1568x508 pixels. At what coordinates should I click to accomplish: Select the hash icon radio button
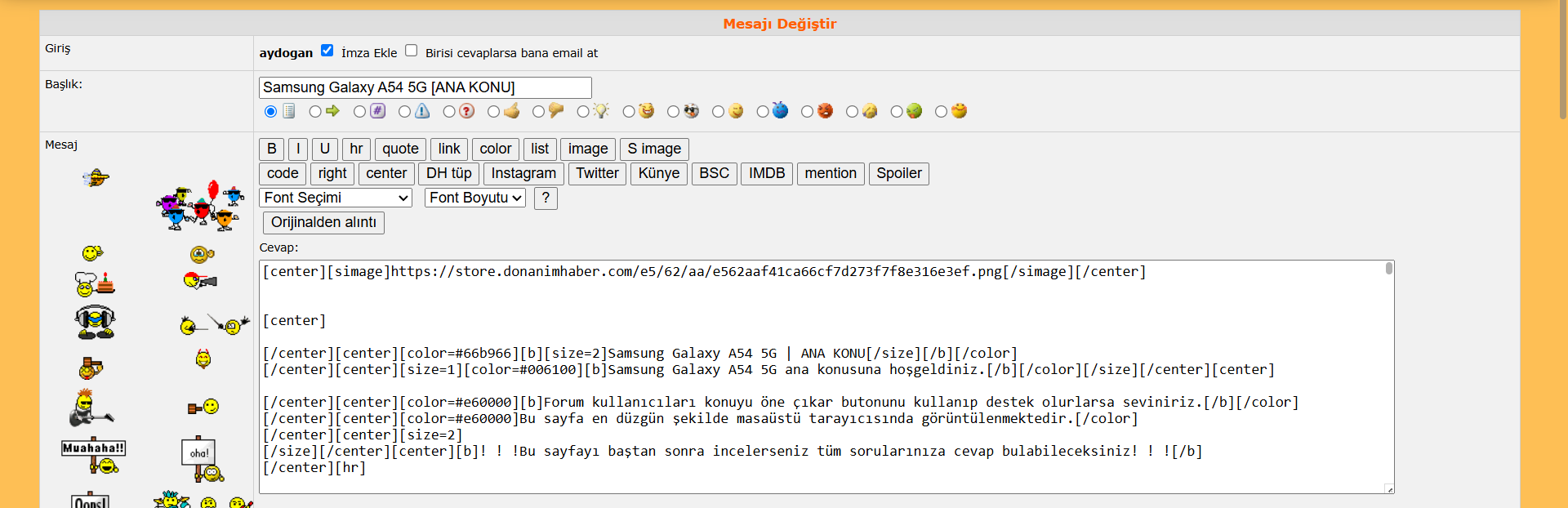coord(360,111)
